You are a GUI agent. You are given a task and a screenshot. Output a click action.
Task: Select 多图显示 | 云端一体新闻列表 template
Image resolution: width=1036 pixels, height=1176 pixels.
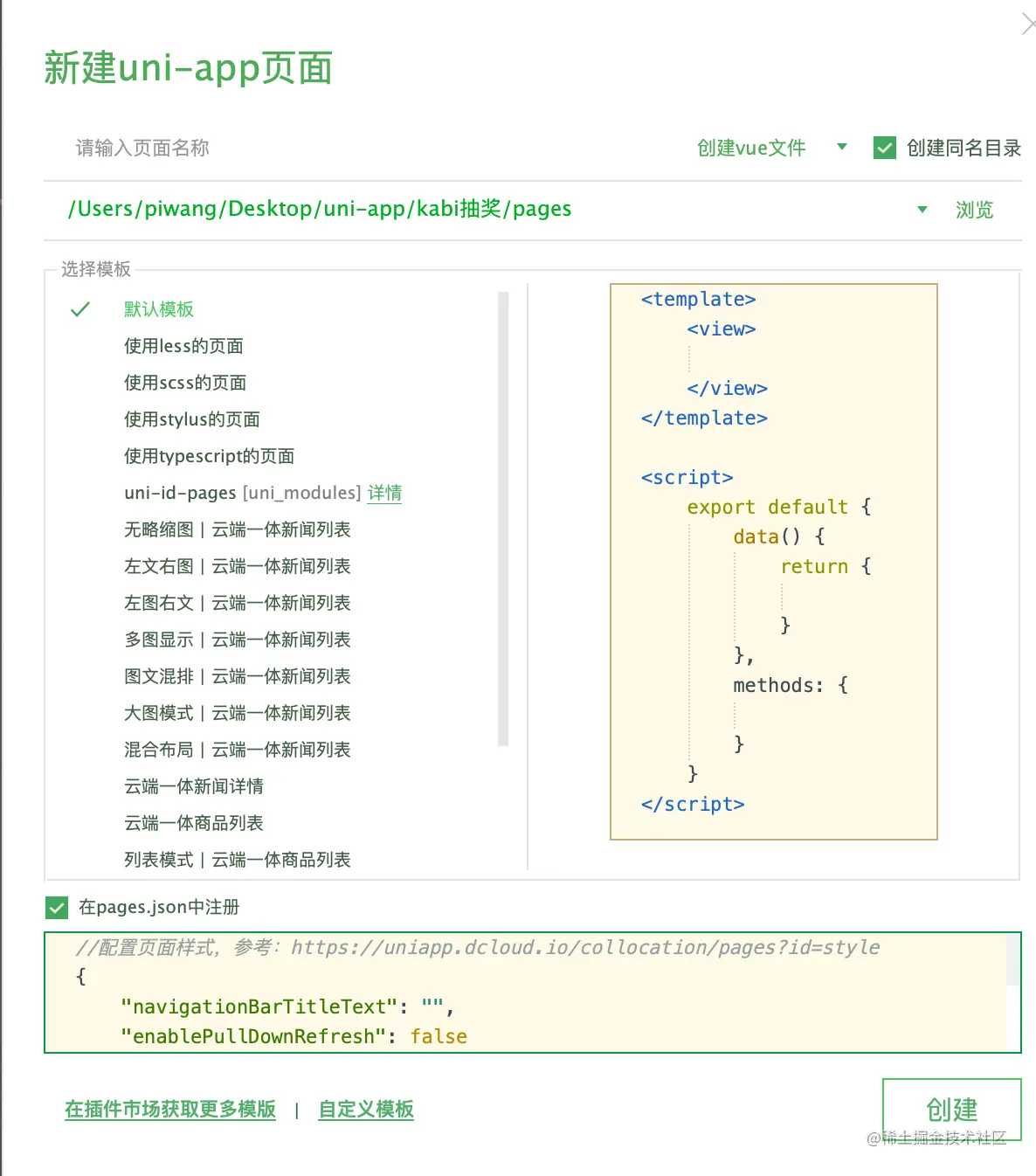pos(238,640)
